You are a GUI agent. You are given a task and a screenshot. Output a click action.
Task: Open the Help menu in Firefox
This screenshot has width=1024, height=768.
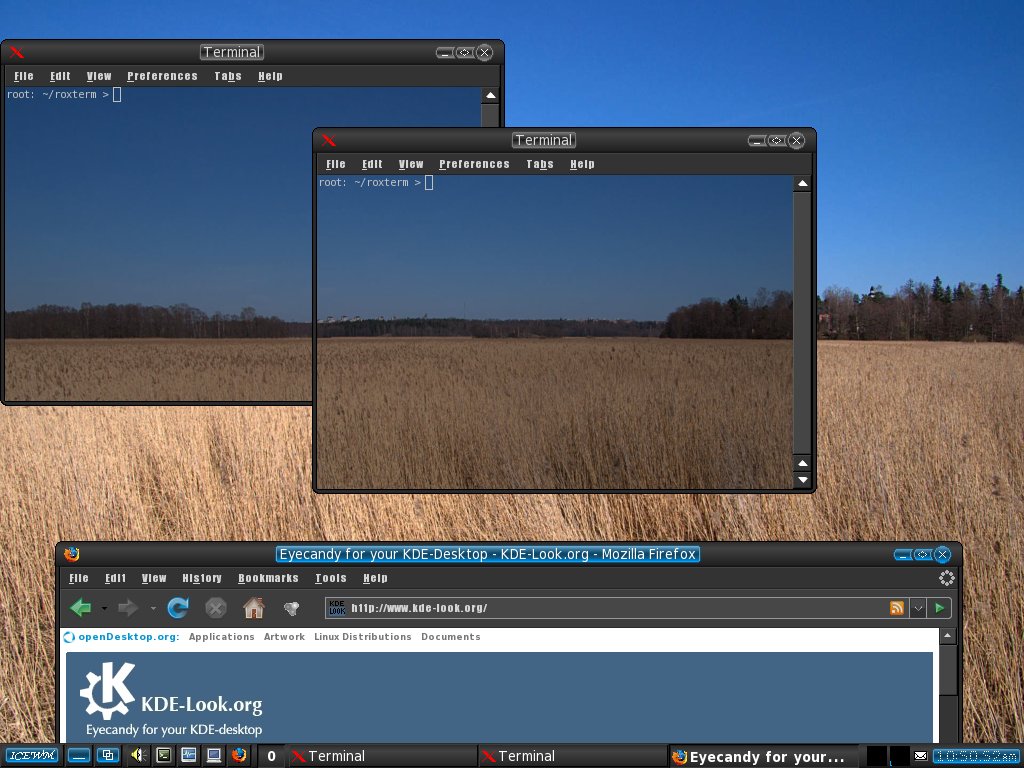point(376,578)
